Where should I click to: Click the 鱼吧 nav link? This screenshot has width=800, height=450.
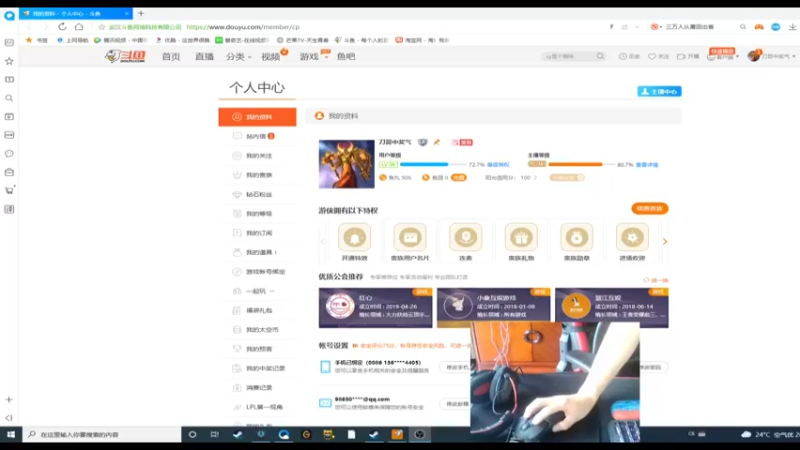click(x=346, y=57)
